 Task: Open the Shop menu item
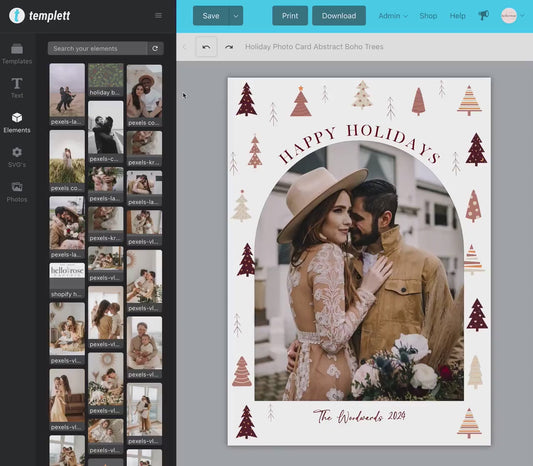point(428,16)
